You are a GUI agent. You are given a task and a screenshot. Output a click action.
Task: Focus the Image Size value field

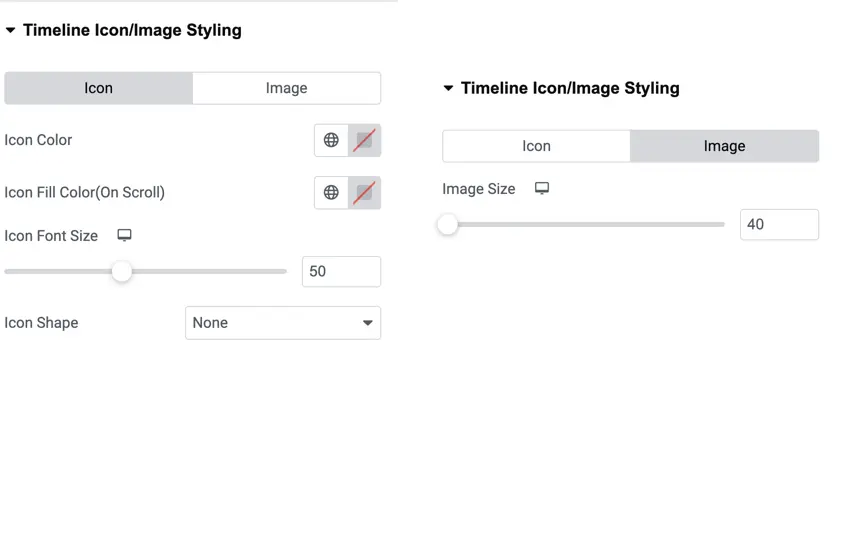(780, 224)
